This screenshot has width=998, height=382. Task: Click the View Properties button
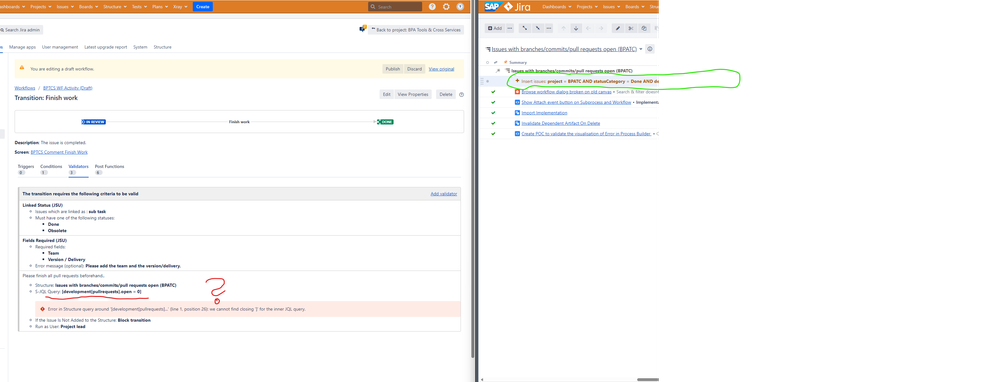click(413, 94)
